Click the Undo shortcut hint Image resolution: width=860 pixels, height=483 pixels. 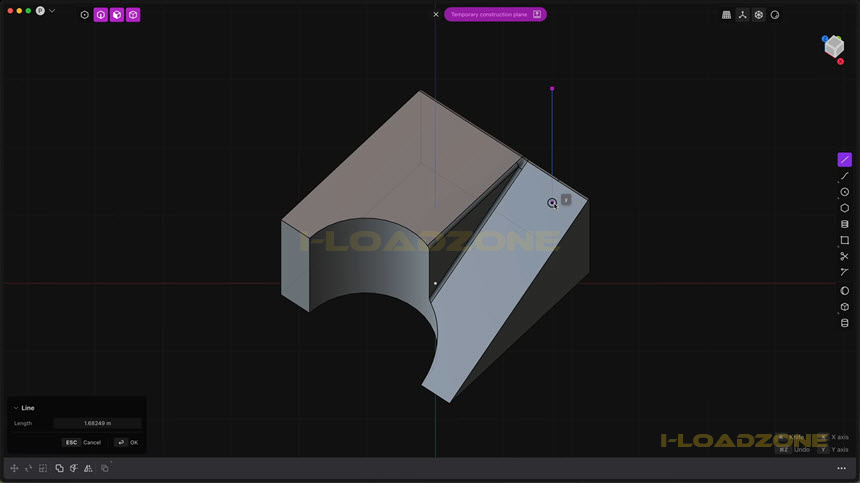[794, 450]
